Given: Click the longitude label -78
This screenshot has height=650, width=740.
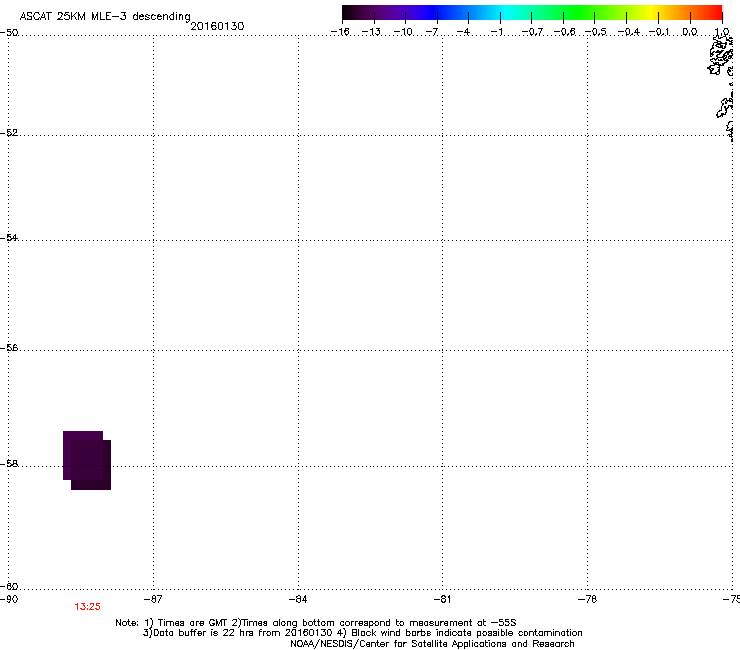Looking at the screenshot, I should coord(587,599).
